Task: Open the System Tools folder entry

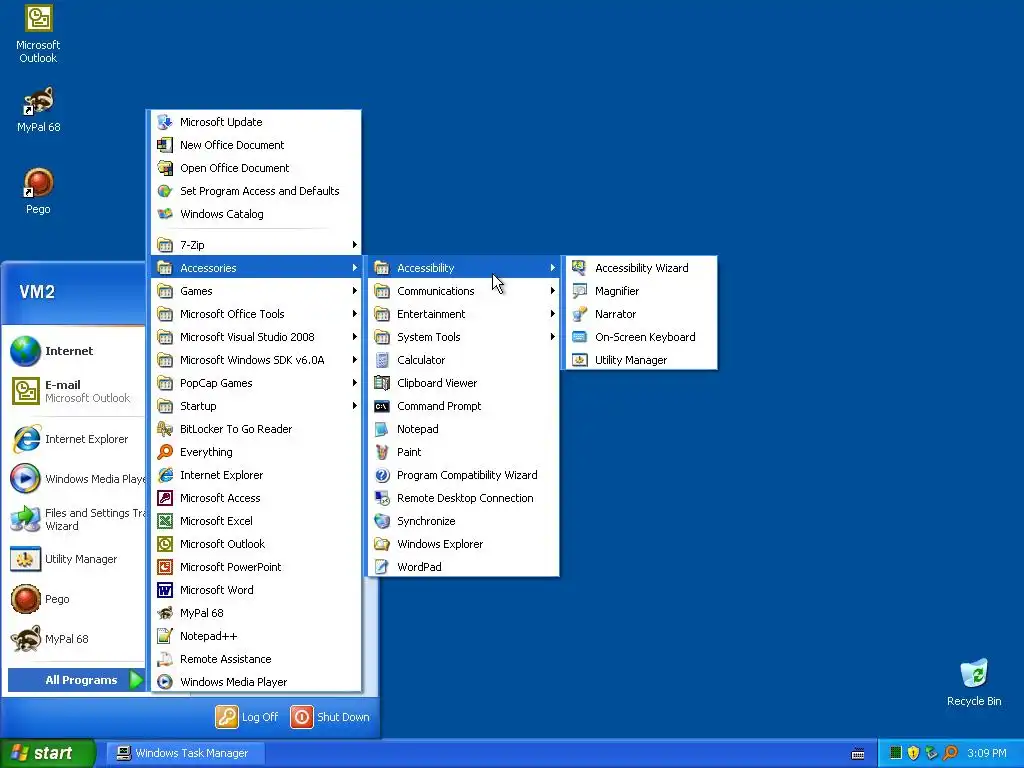Action: [x=464, y=337]
